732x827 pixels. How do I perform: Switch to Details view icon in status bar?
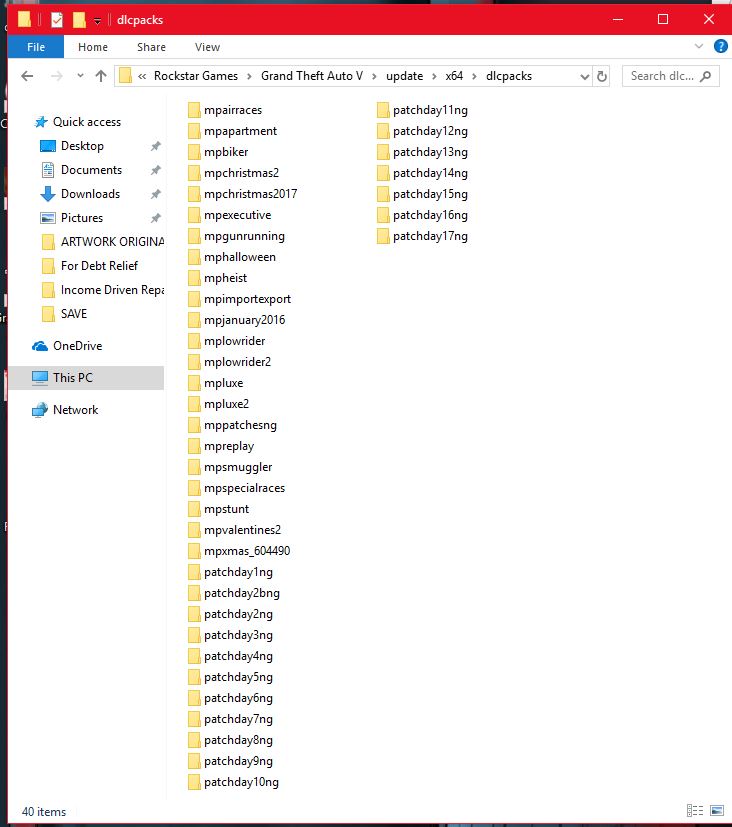[695, 811]
